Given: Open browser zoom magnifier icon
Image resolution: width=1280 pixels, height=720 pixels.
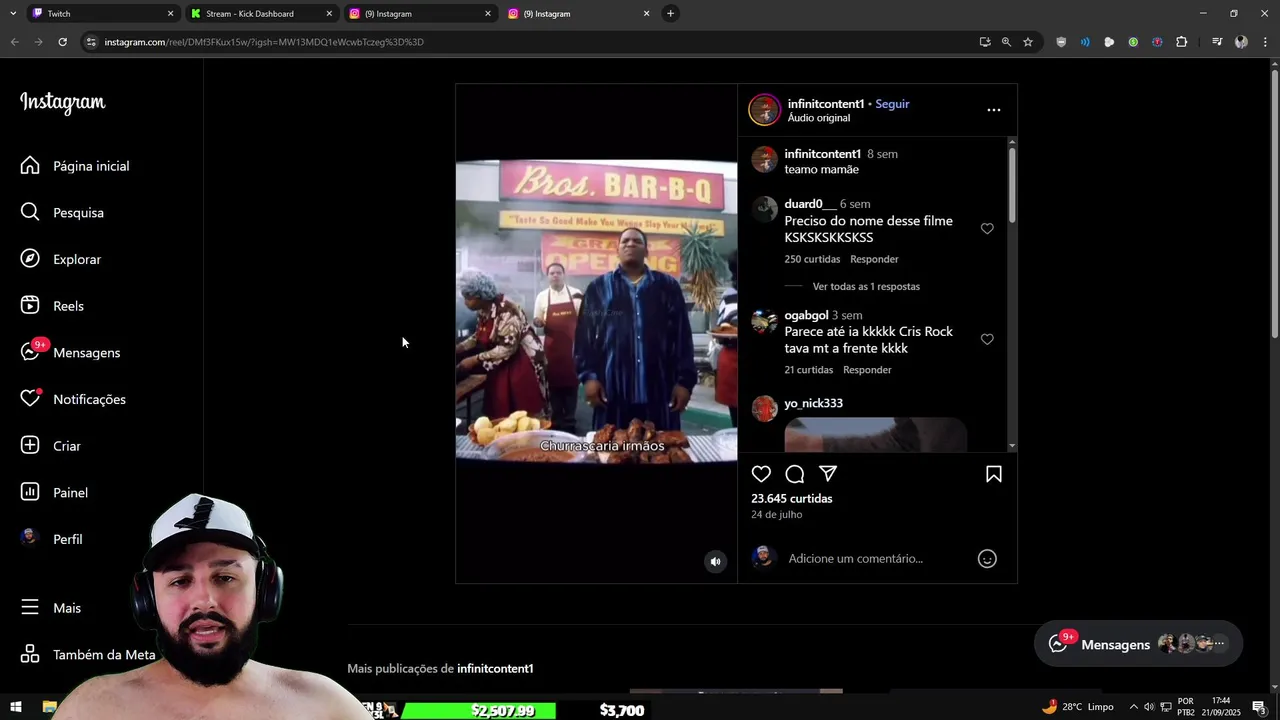Looking at the screenshot, I should [1006, 42].
